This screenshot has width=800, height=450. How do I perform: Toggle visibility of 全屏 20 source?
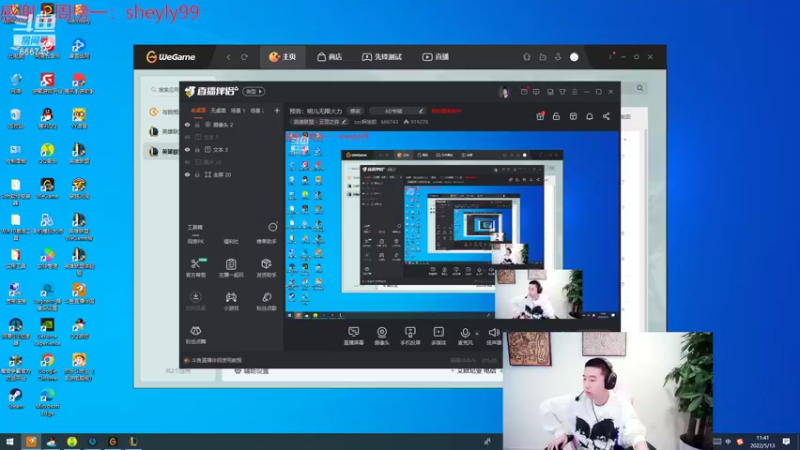(187, 174)
